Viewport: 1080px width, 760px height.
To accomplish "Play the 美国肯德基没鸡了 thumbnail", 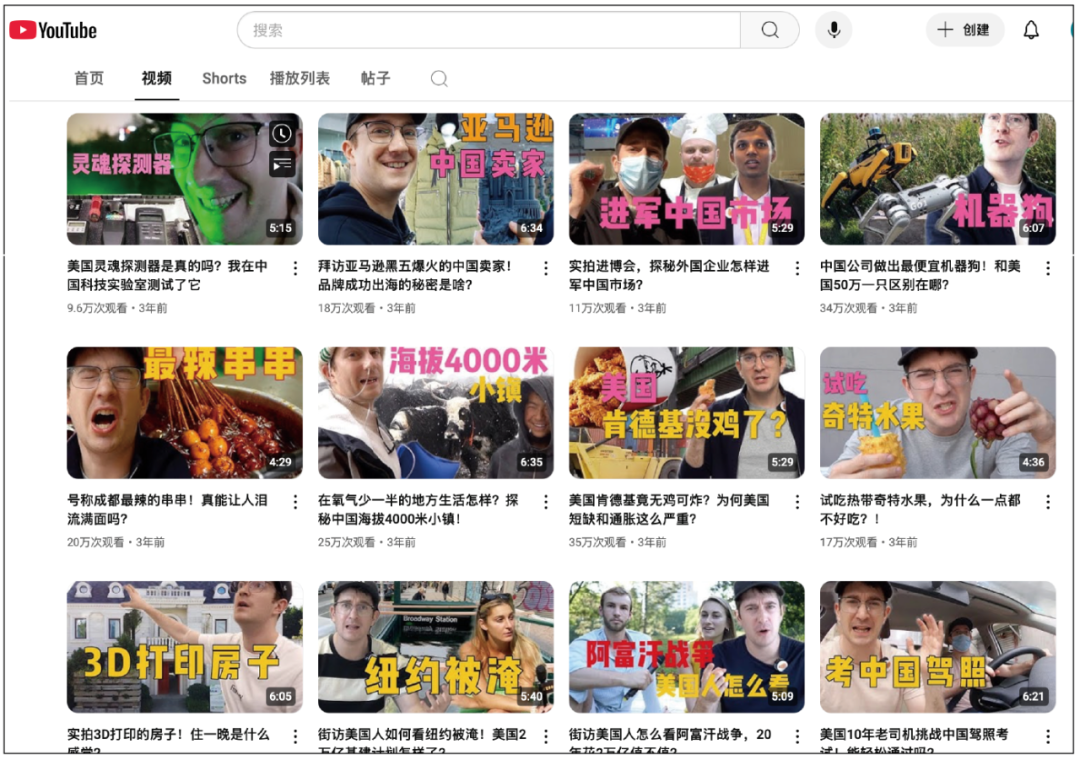I will (x=687, y=413).
